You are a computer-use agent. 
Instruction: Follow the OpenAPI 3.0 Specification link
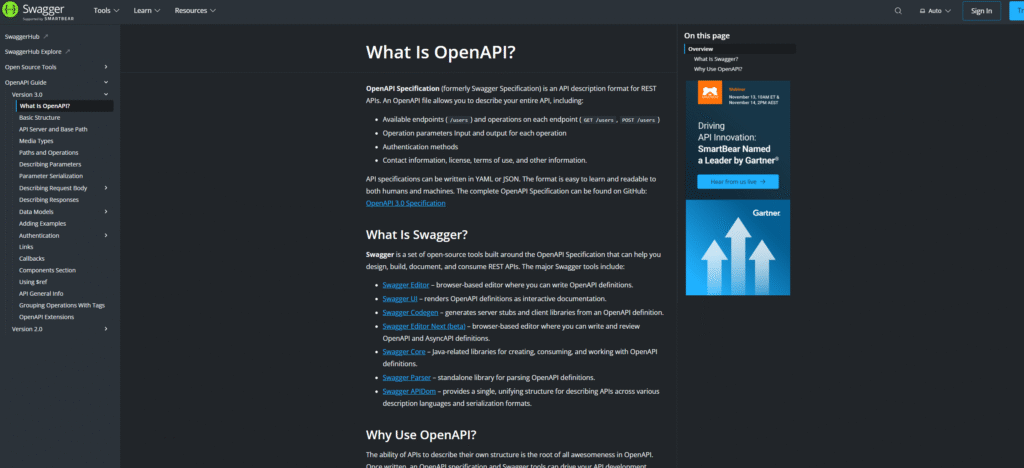coord(405,203)
